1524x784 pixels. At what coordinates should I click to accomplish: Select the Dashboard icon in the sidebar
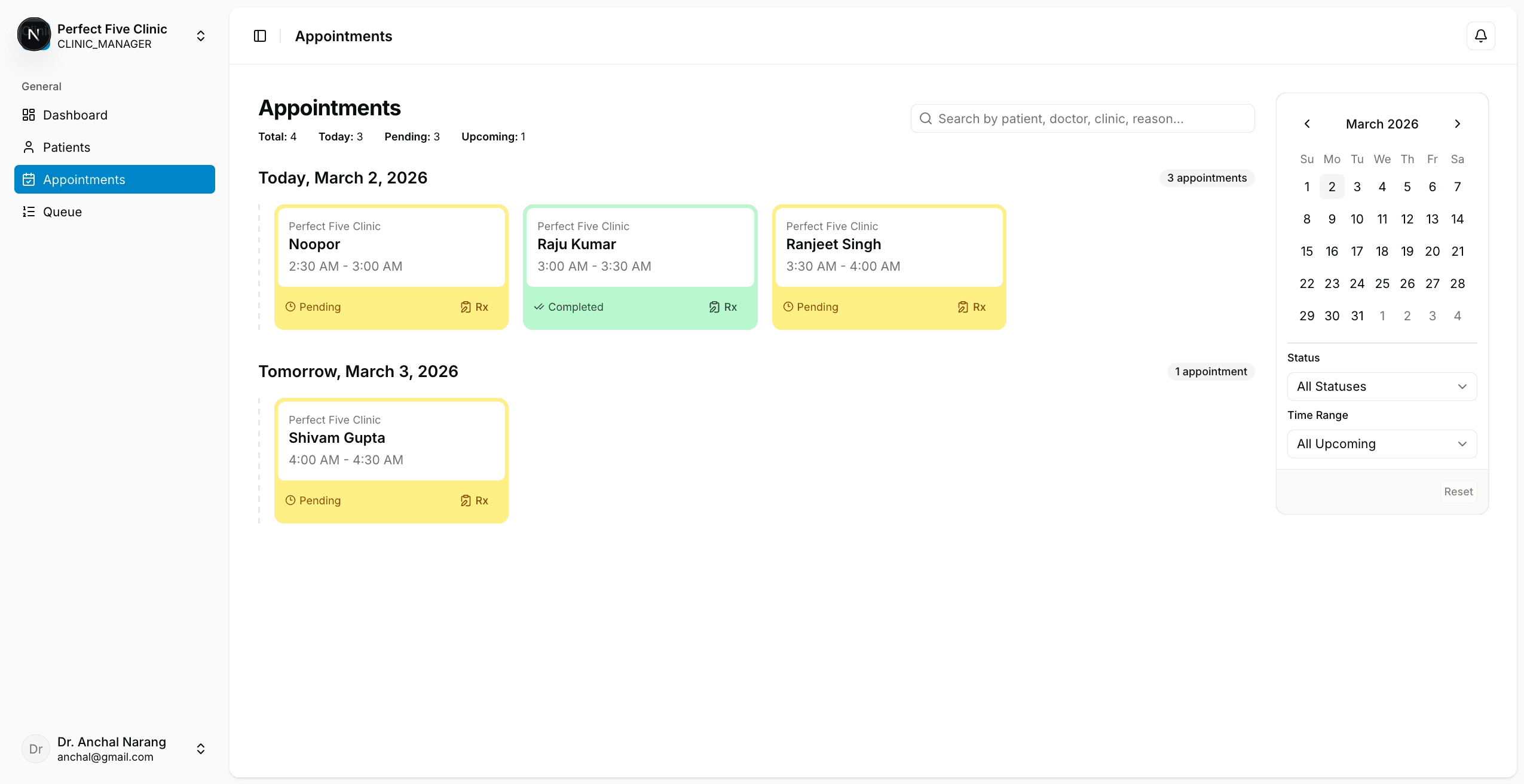(29, 115)
